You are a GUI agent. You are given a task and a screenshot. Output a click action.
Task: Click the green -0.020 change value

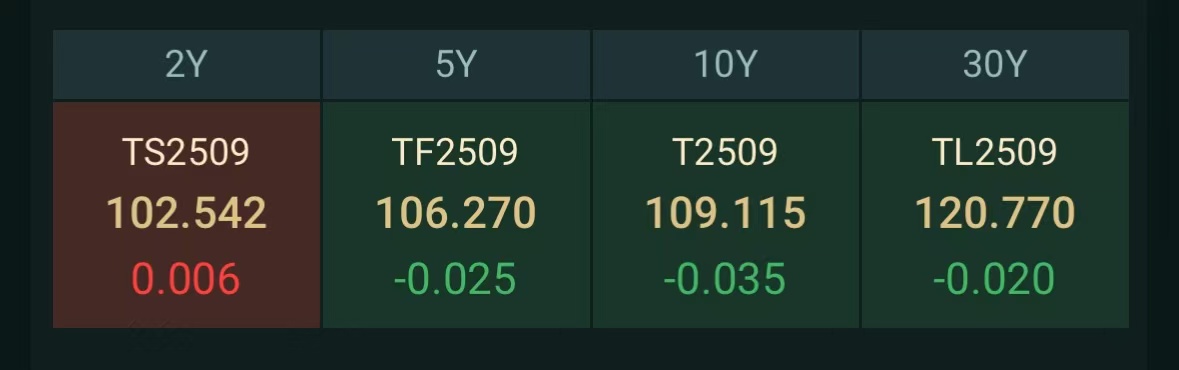click(x=994, y=279)
